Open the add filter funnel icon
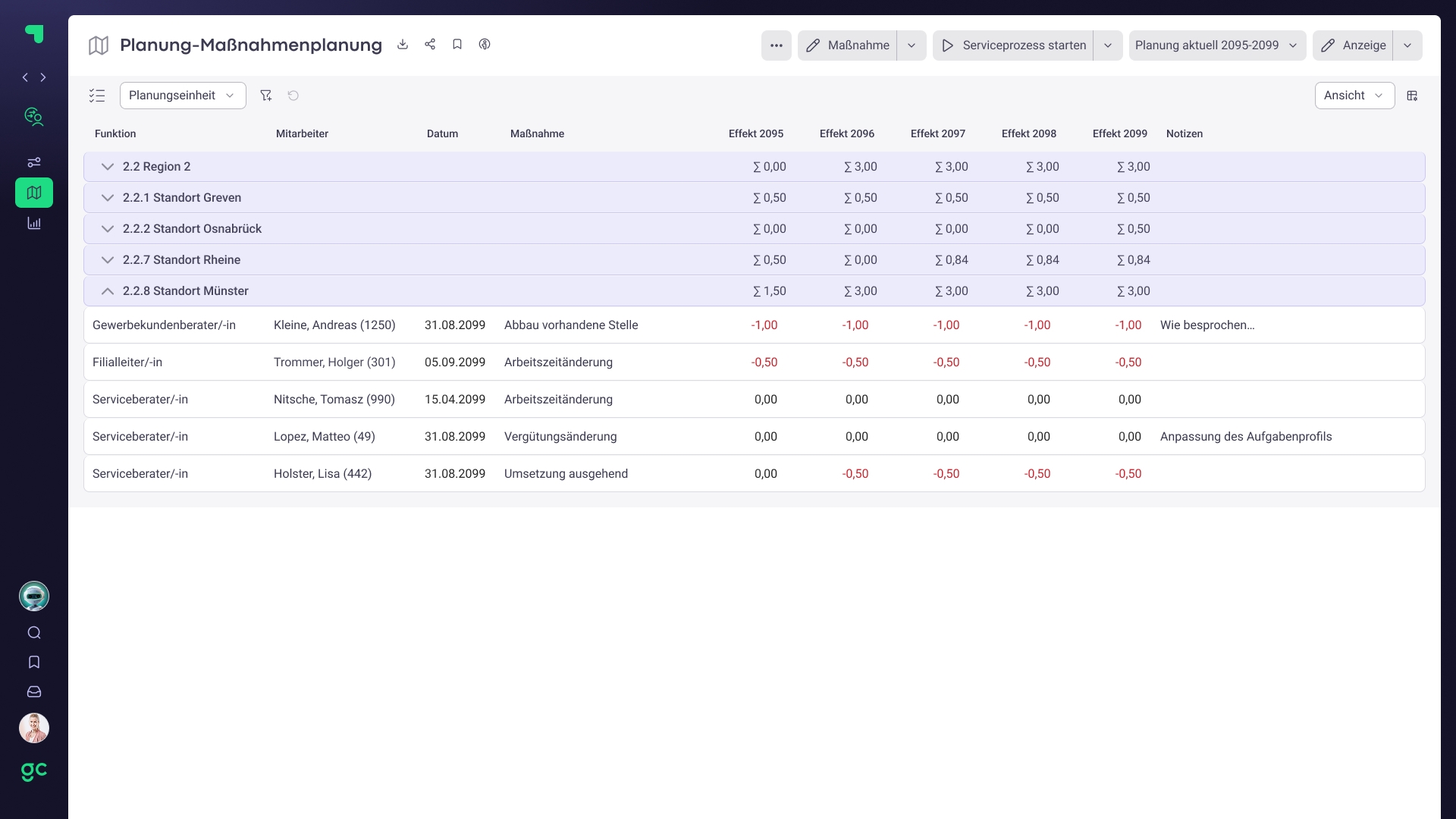Image resolution: width=1456 pixels, height=819 pixels. (265, 96)
